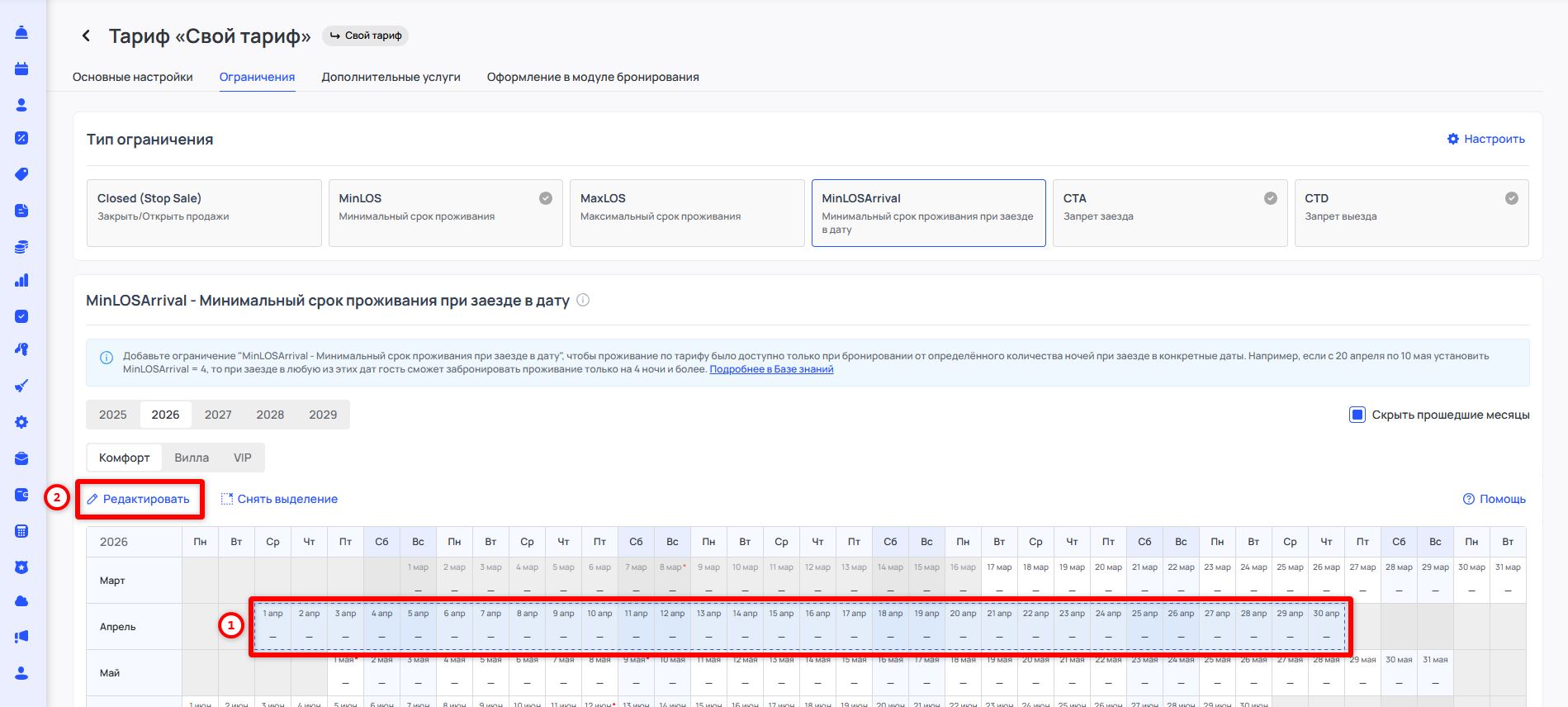
Task: Click the info icon beside MinLOSArrival heading
Action: 583,300
